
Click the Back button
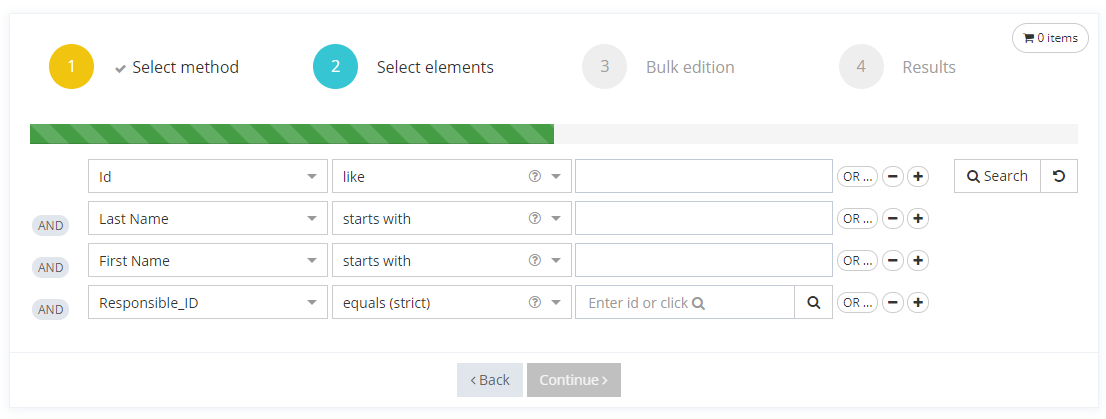[490, 380]
